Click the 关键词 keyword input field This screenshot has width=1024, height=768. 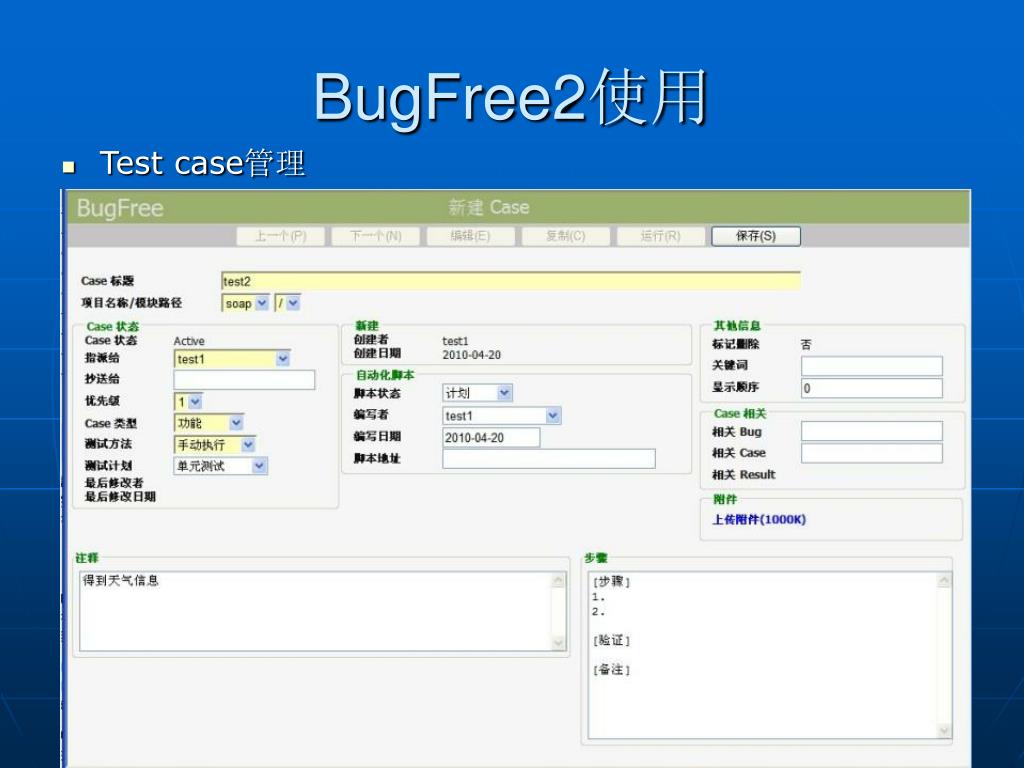872,366
